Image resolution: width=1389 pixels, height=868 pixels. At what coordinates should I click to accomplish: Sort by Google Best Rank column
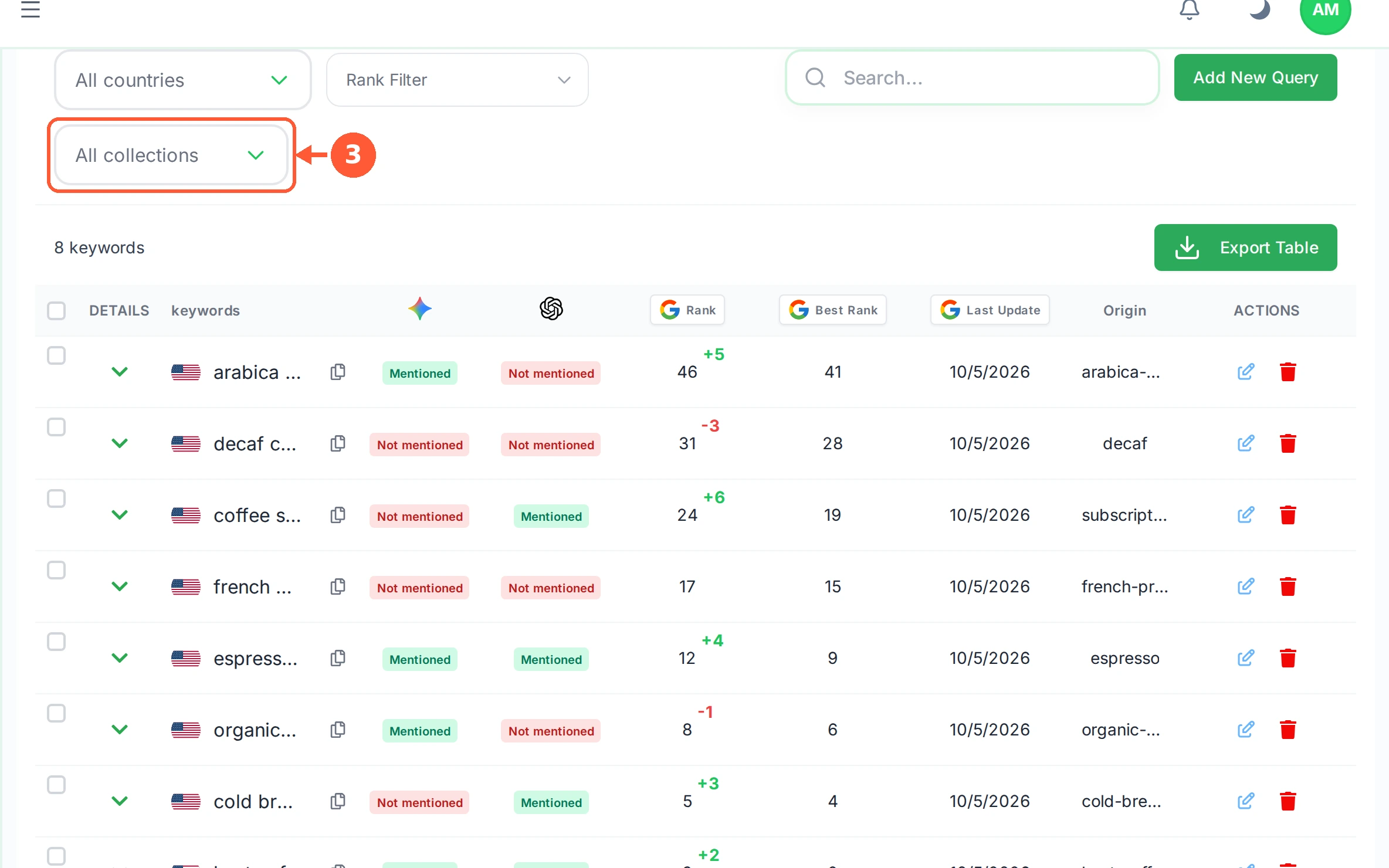point(833,310)
